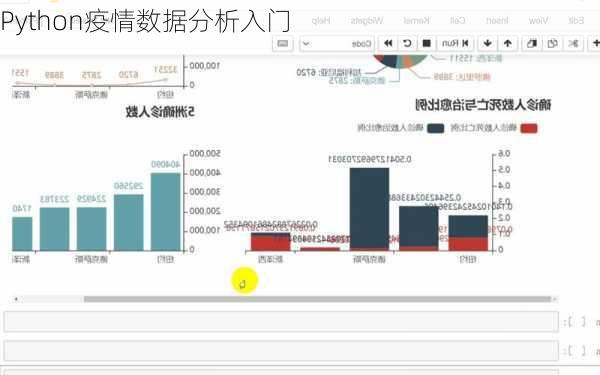This screenshot has width=600, height=375.
Task: Paste cells below icon
Action: coord(532,43)
